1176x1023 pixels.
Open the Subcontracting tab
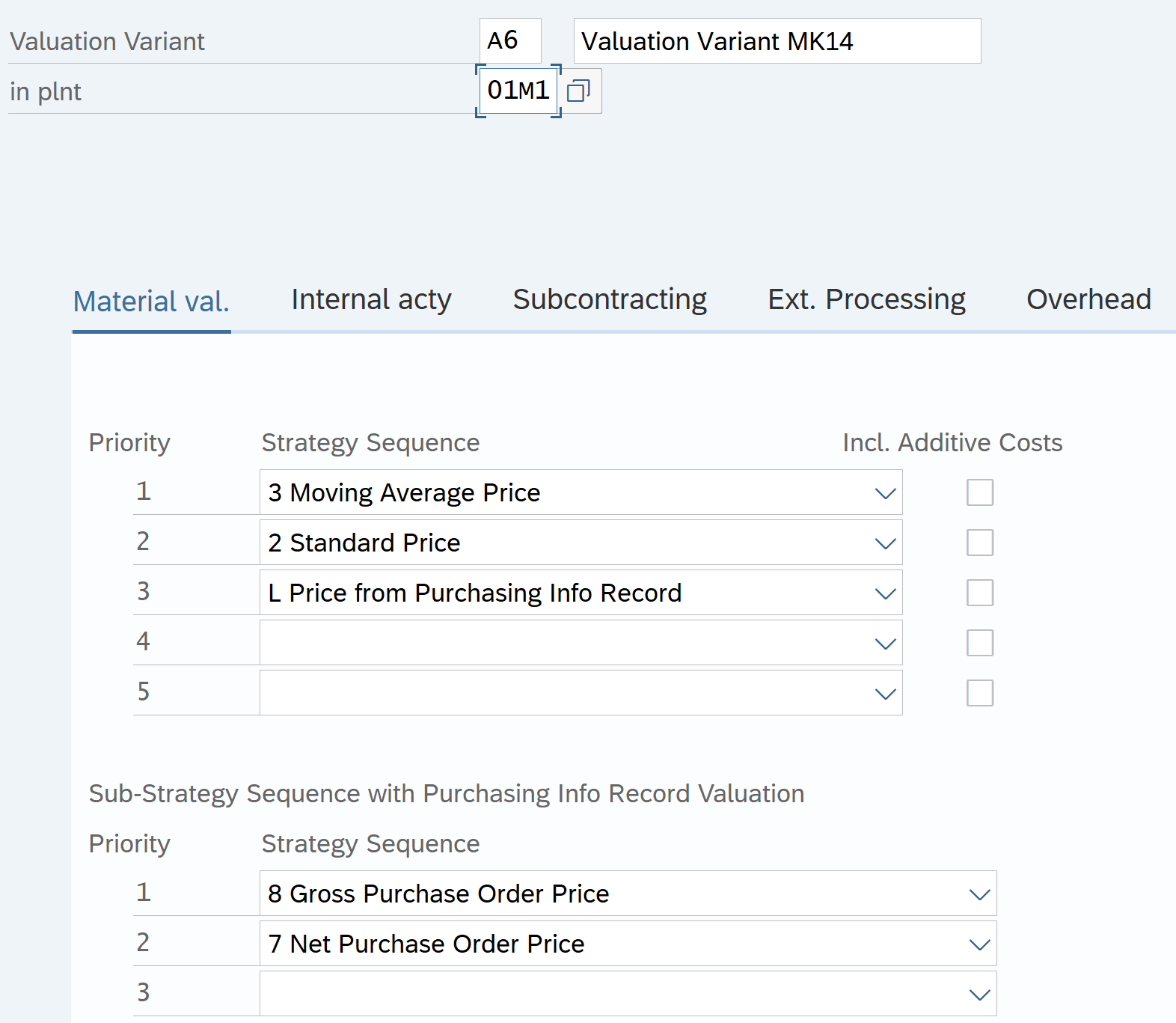pyautogui.click(x=610, y=299)
